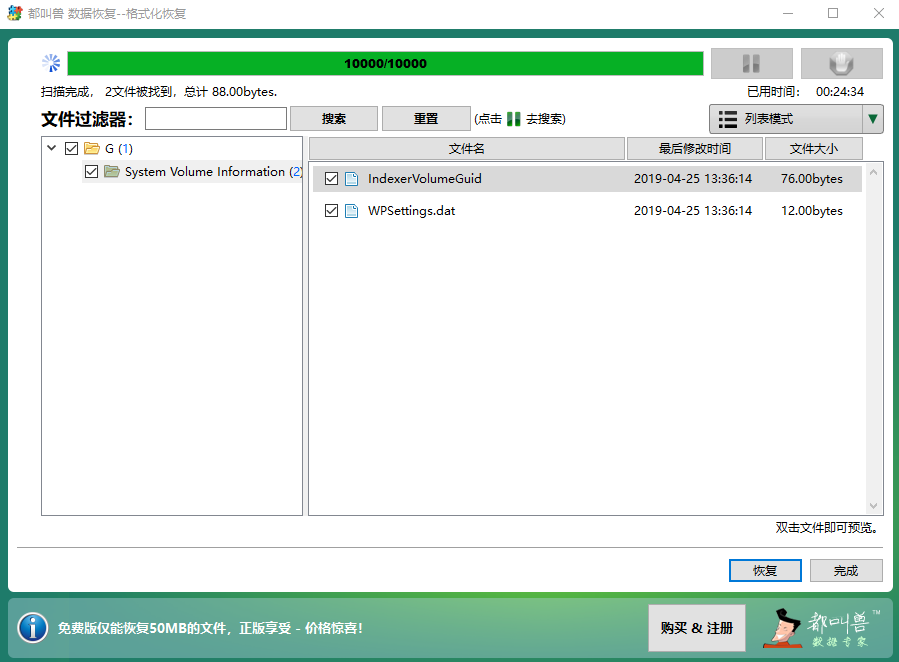This screenshot has height=662, width=899.
Task: Click the G drive folder icon
Action: click(92, 149)
